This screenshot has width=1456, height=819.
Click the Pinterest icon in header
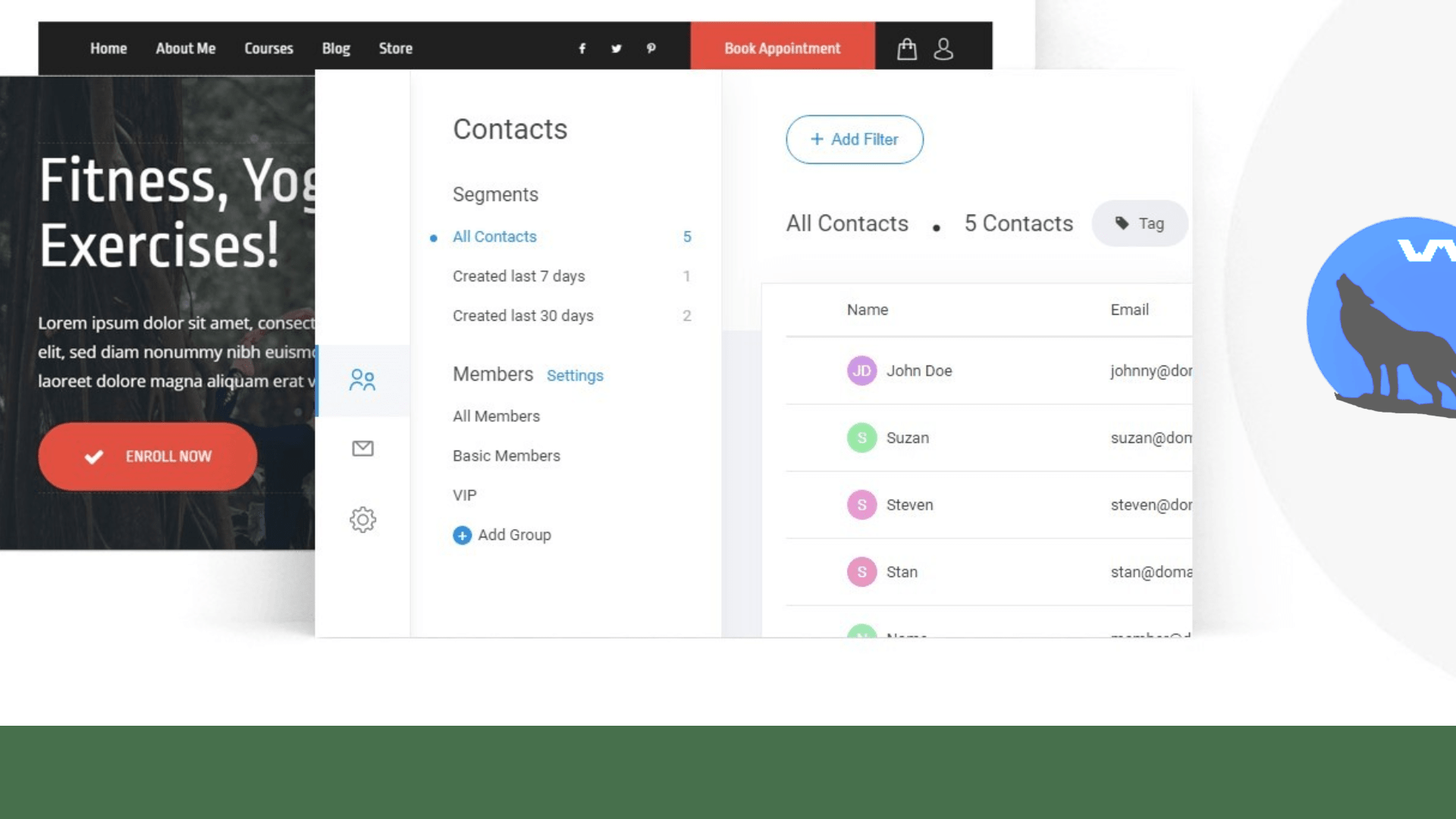pos(651,49)
